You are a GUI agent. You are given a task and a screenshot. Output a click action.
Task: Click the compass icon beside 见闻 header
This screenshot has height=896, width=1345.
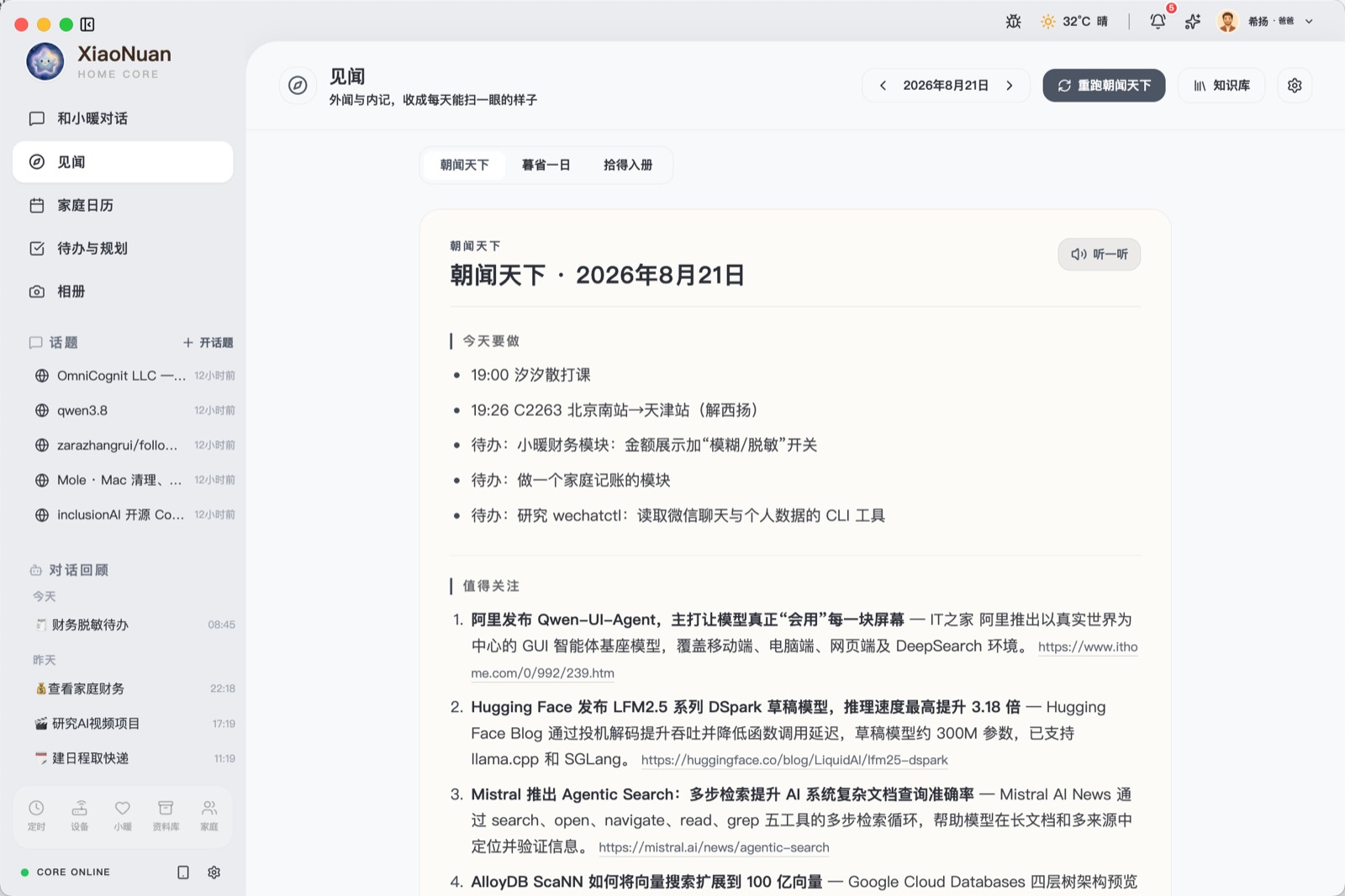[298, 86]
